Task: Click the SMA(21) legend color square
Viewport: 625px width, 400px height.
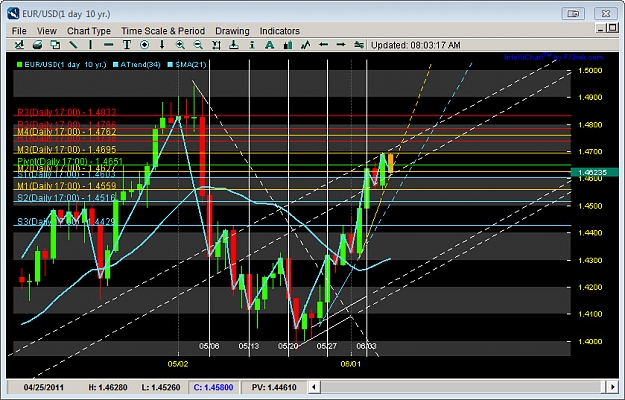Action: coord(170,64)
